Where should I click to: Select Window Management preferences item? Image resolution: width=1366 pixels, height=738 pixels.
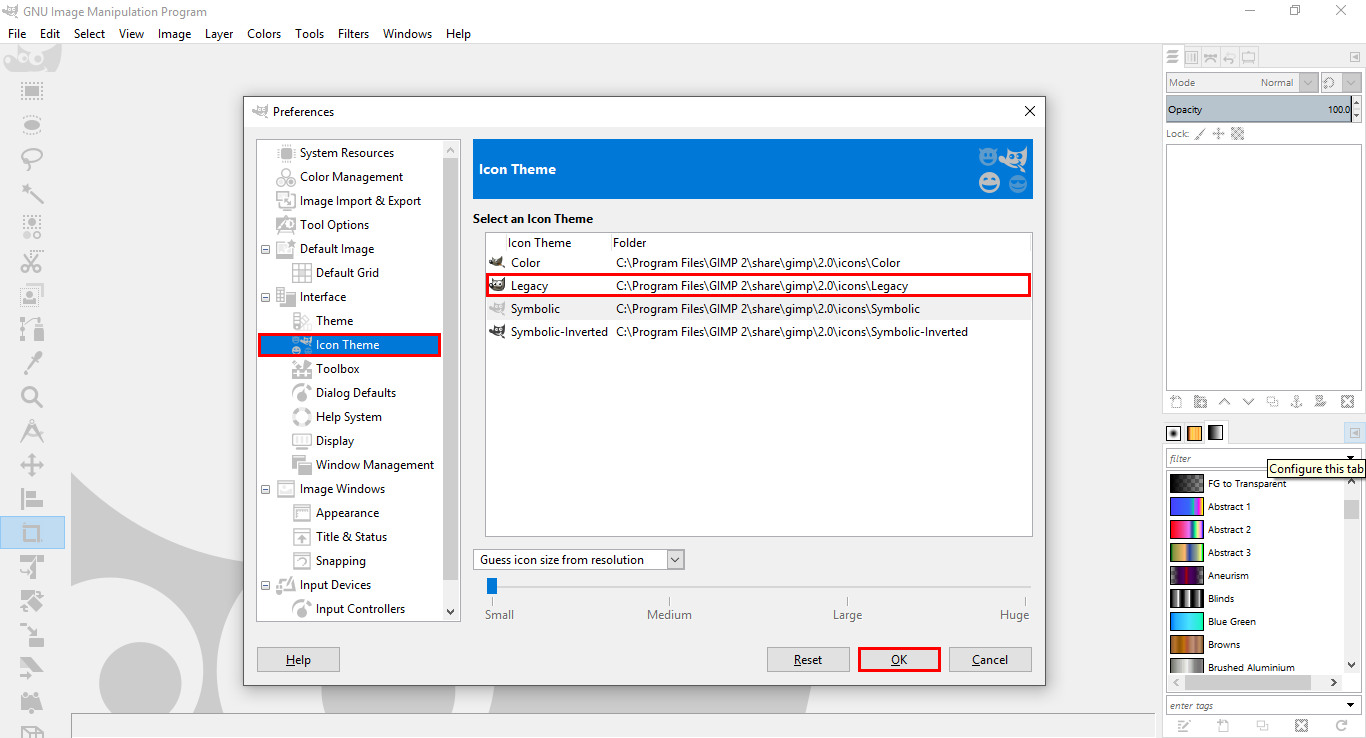click(x=374, y=465)
